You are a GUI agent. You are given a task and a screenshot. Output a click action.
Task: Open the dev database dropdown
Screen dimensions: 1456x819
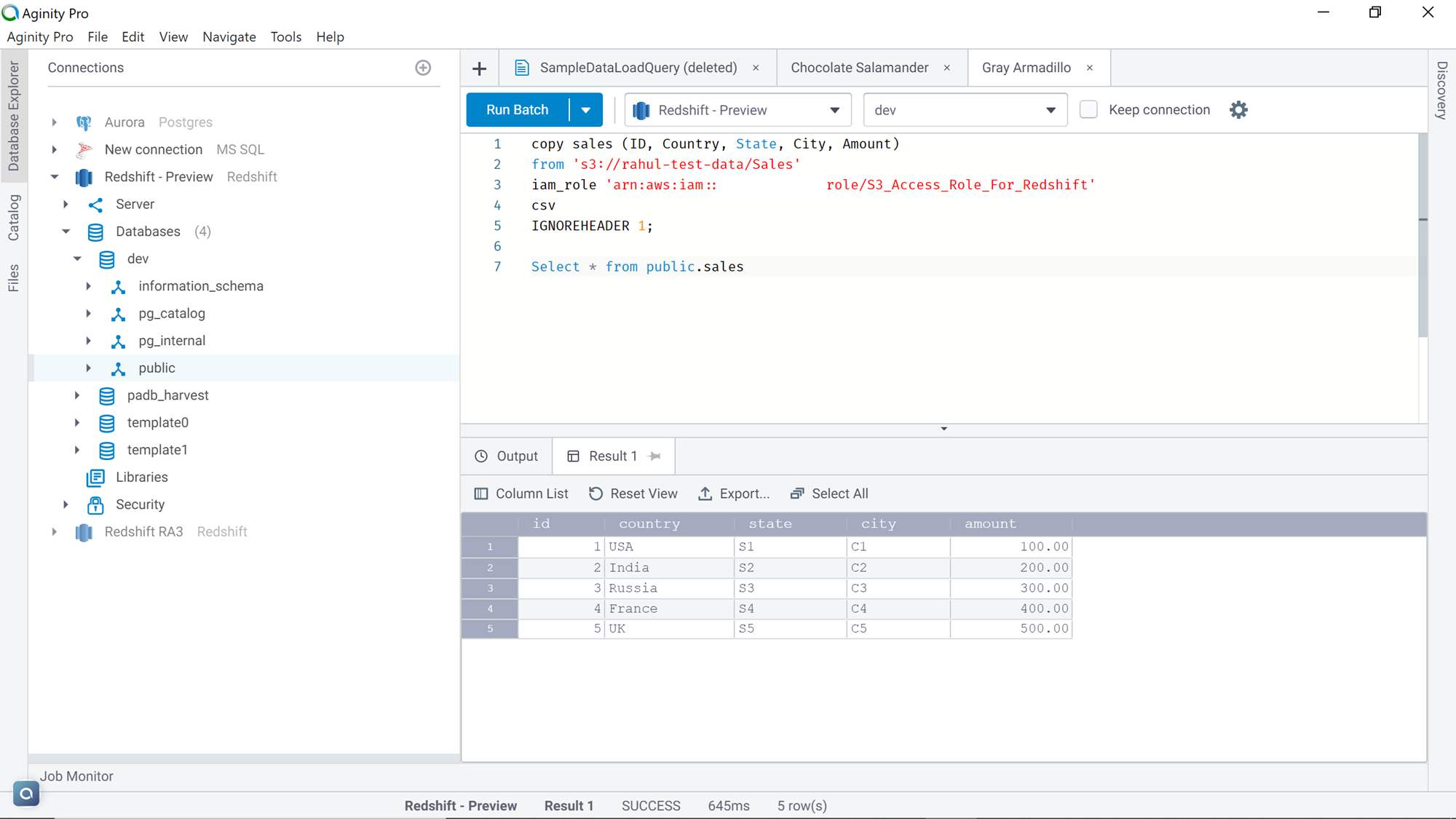pos(965,110)
